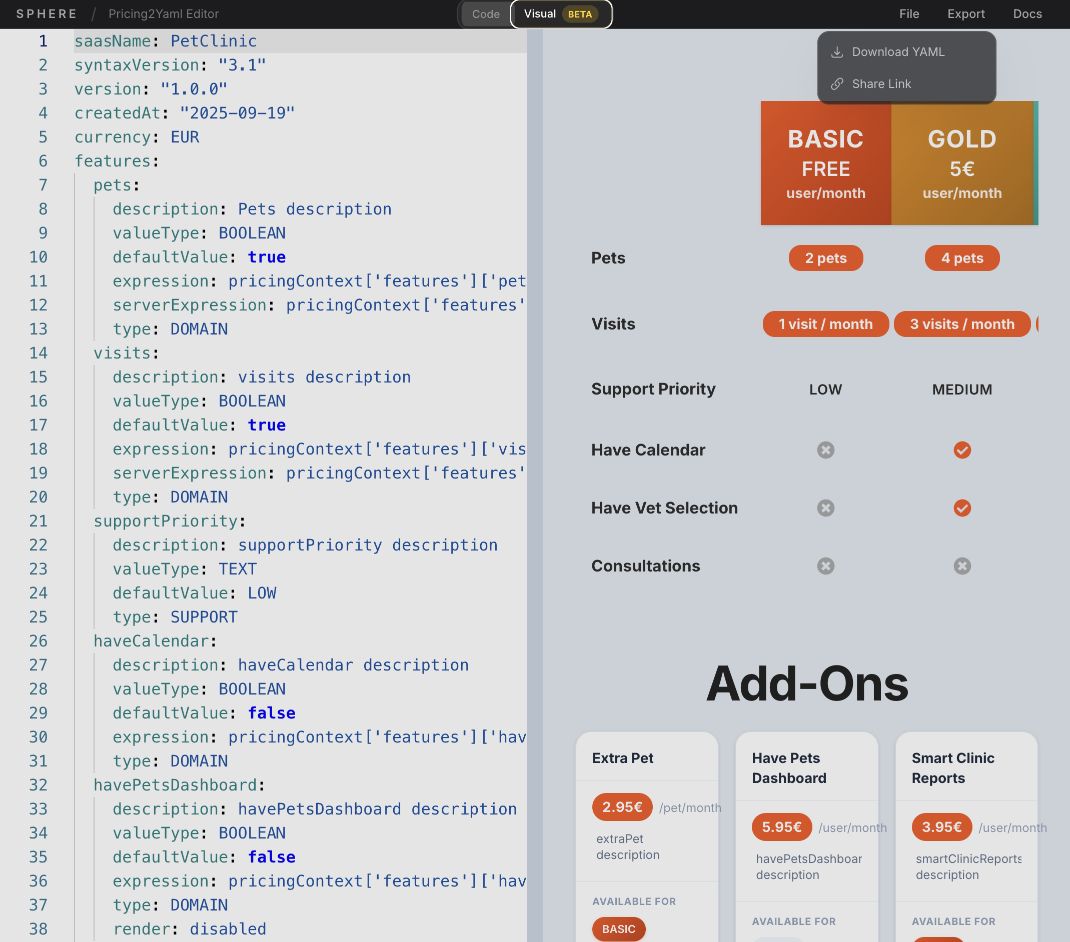Click Consultations cross icon for GOLD
1070x942 pixels.
coord(962,566)
